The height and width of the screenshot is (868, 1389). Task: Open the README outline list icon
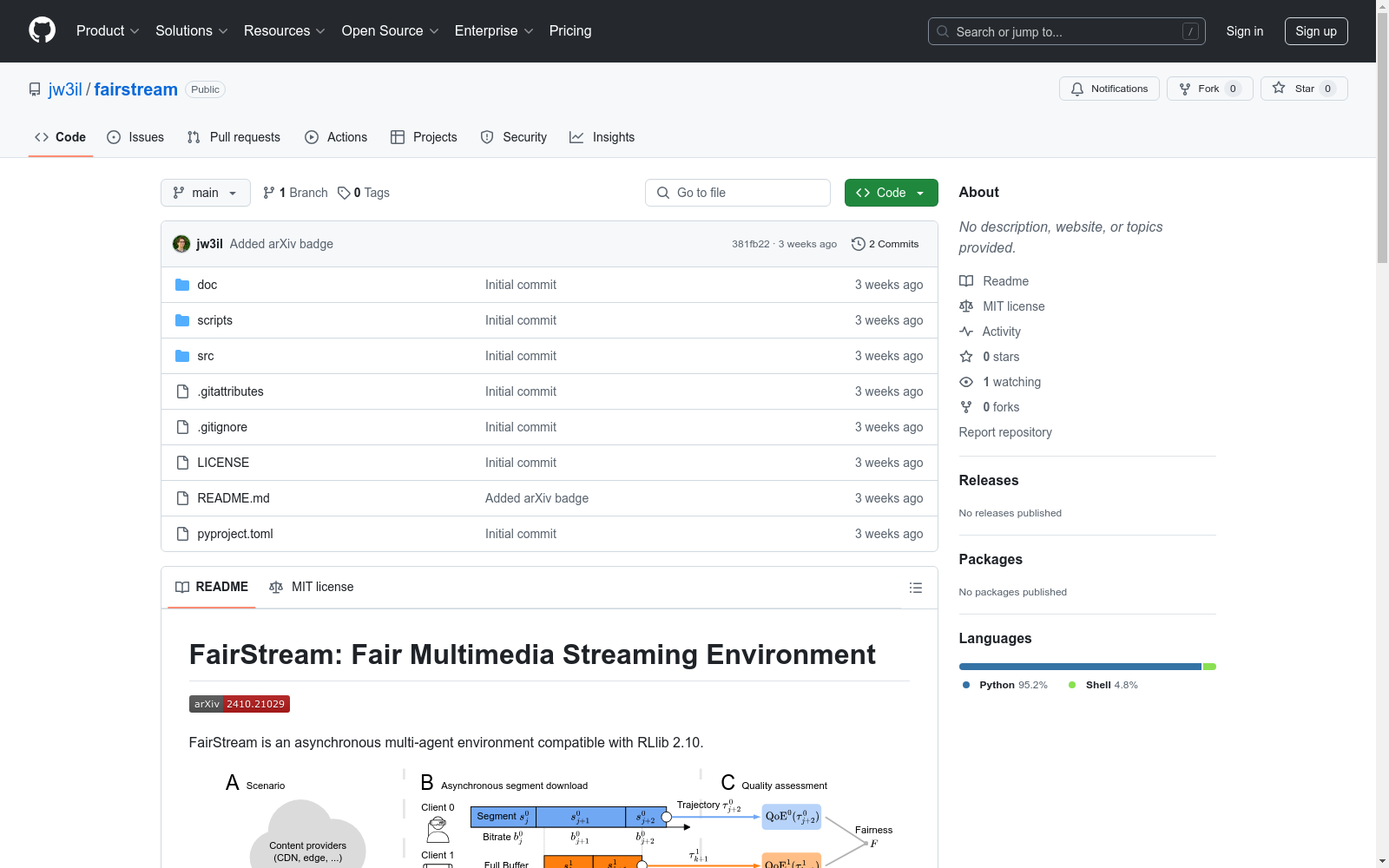[916, 588]
